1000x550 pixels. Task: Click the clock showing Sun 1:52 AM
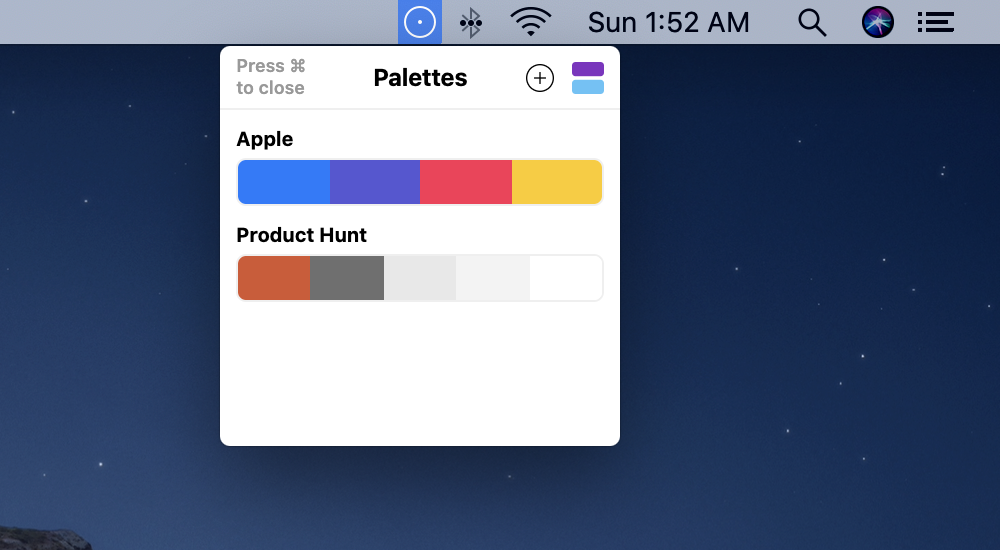[x=668, y=22]
